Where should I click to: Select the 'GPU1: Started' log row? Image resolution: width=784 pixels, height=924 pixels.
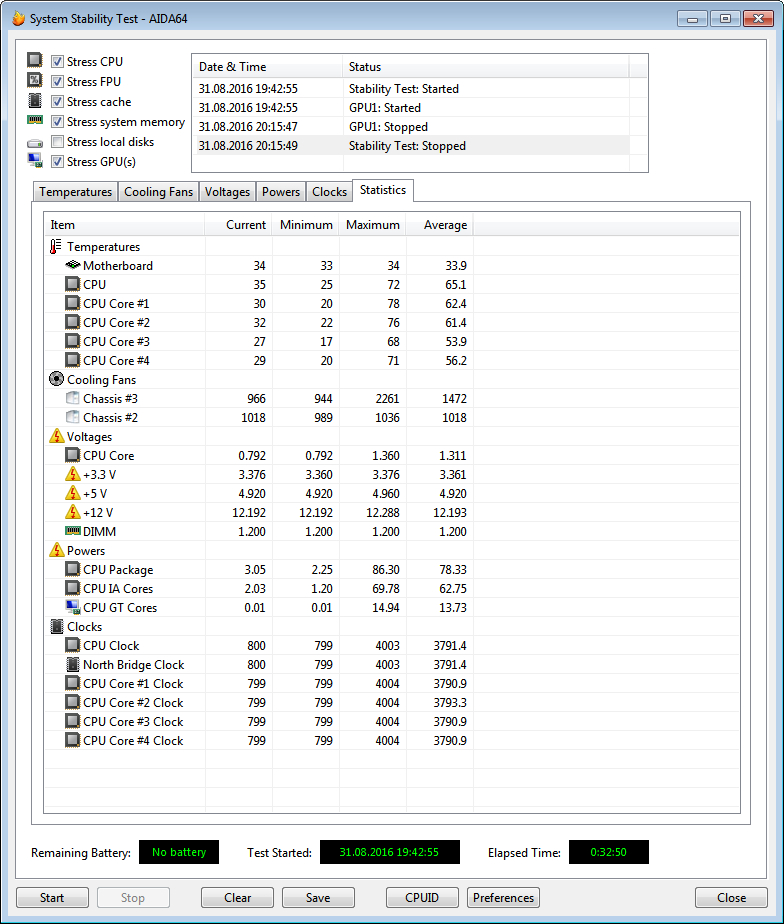point(411,107)
